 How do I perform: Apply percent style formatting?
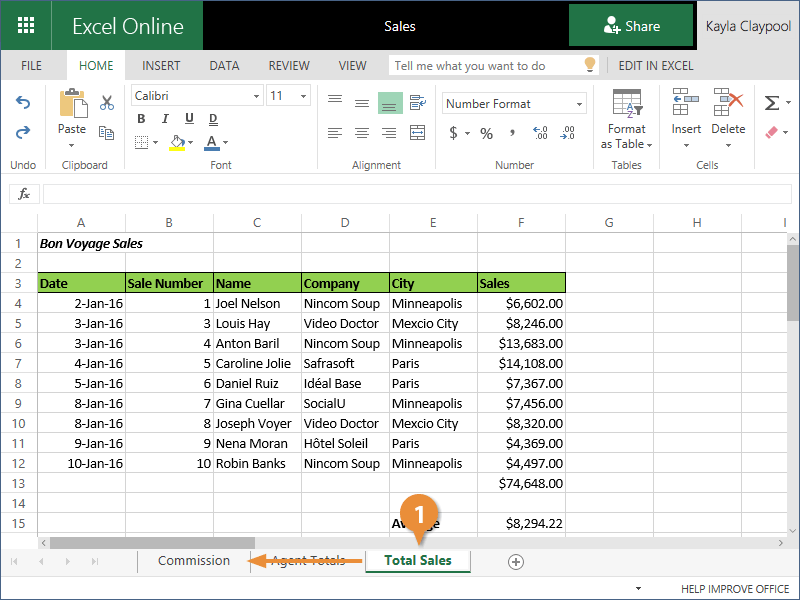[486, 133]
